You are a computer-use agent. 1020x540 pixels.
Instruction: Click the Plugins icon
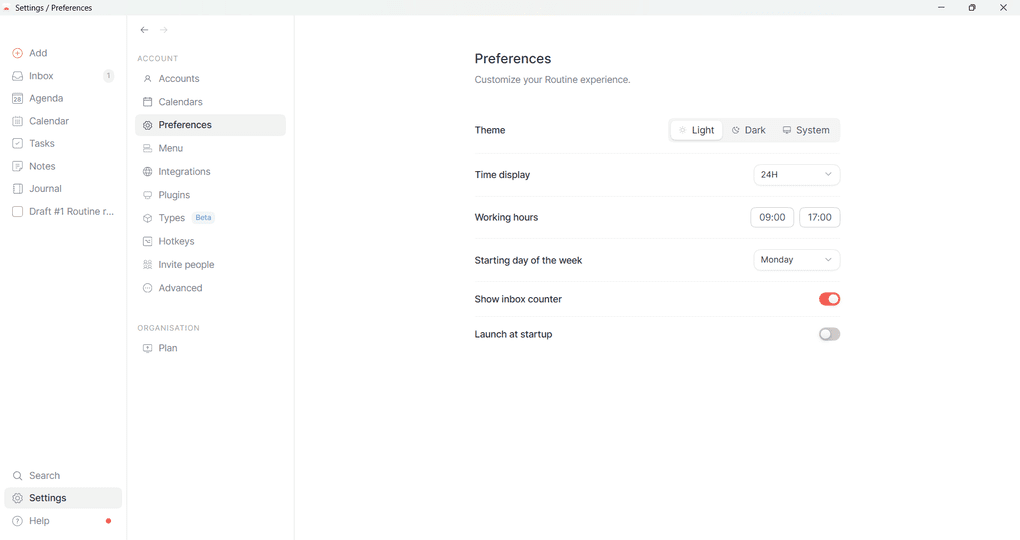148,195
